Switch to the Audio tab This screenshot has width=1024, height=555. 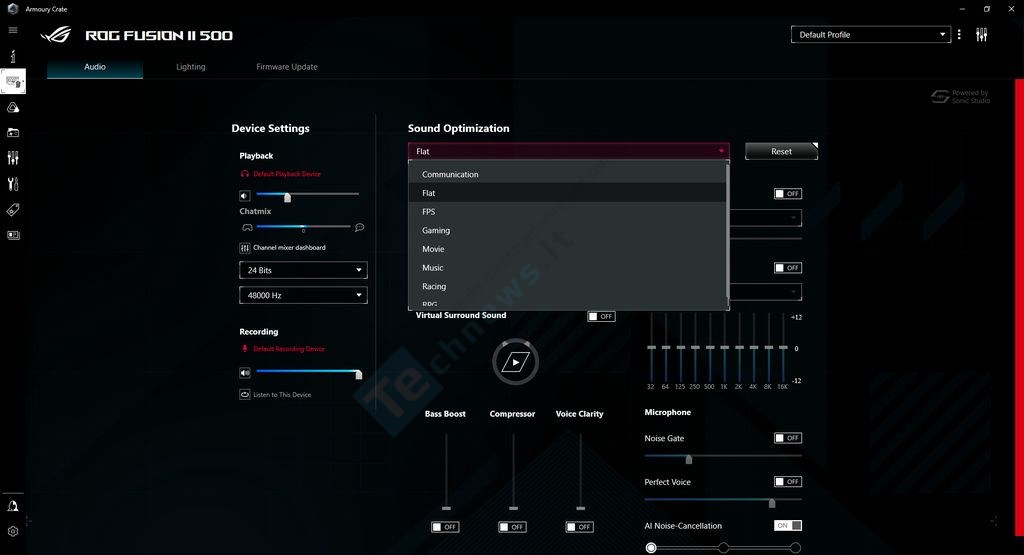coord(95,67)
